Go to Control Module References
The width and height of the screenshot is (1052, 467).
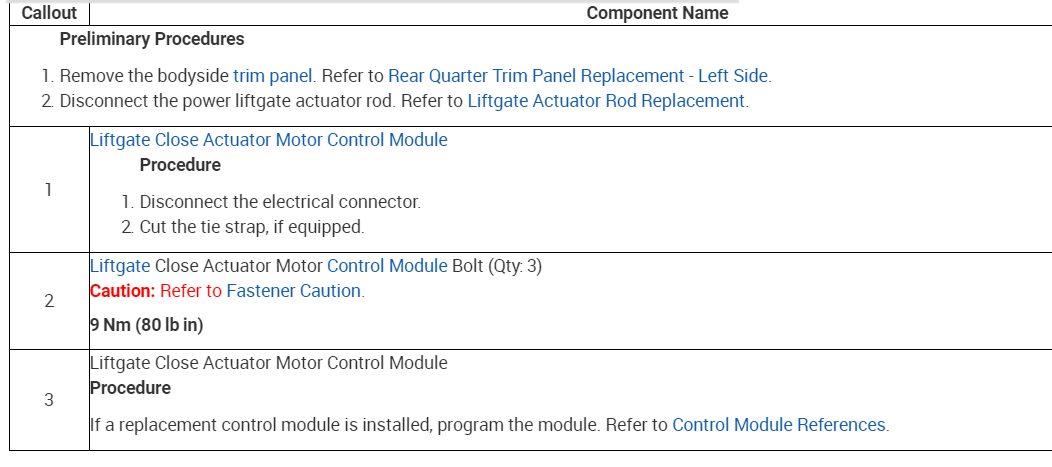[779, 425]
